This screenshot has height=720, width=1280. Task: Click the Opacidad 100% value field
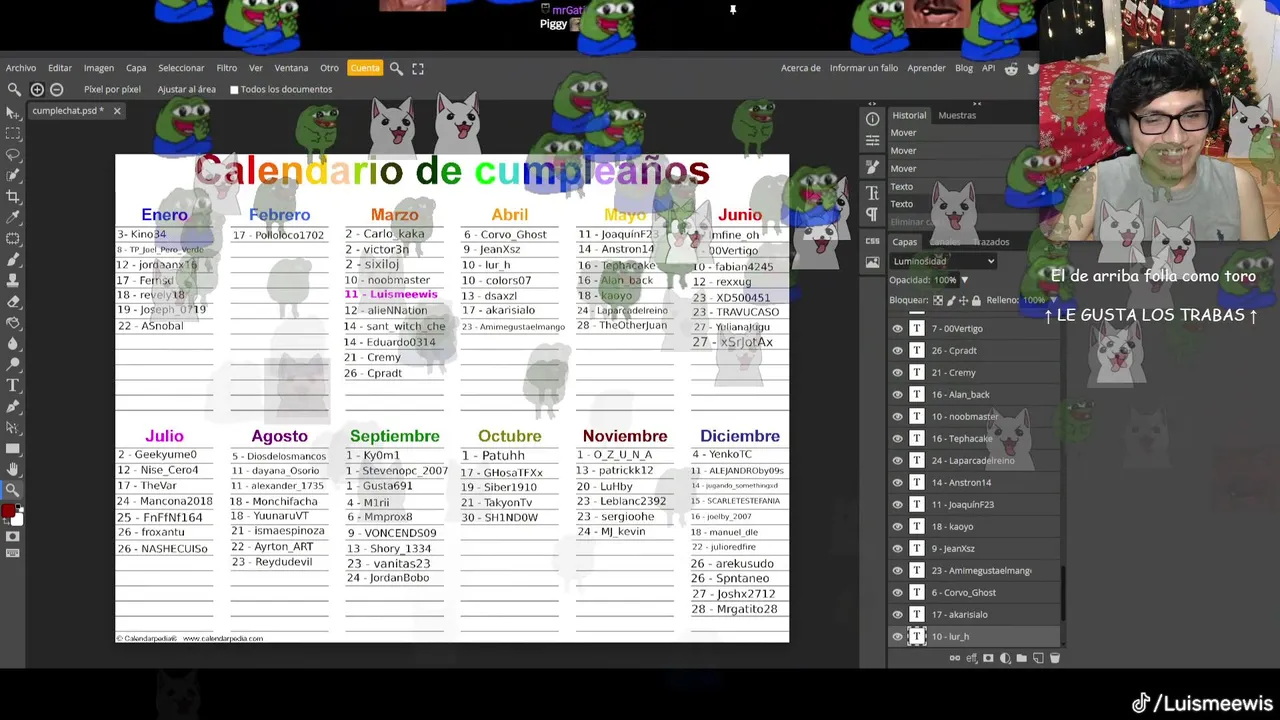(945, 280)
